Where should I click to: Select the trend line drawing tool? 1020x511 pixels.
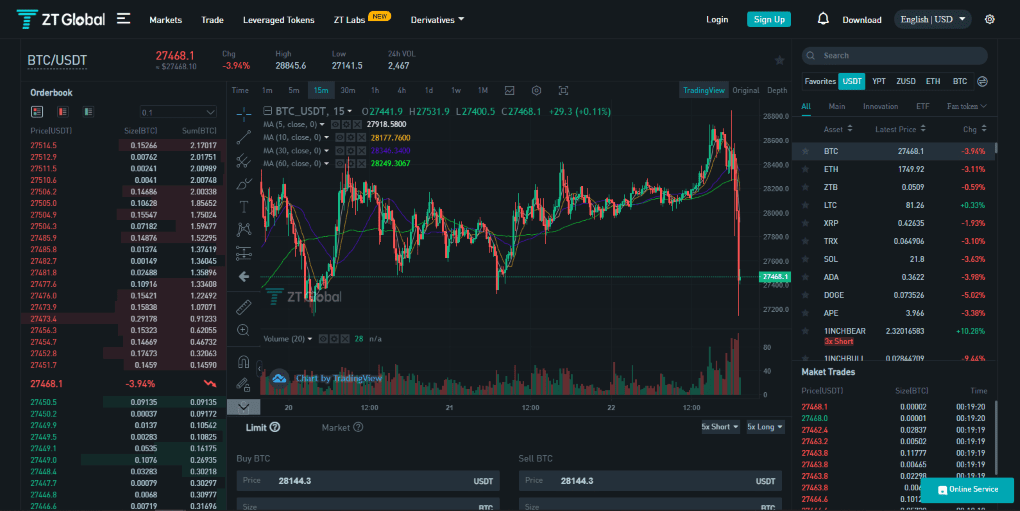point(243,136)
